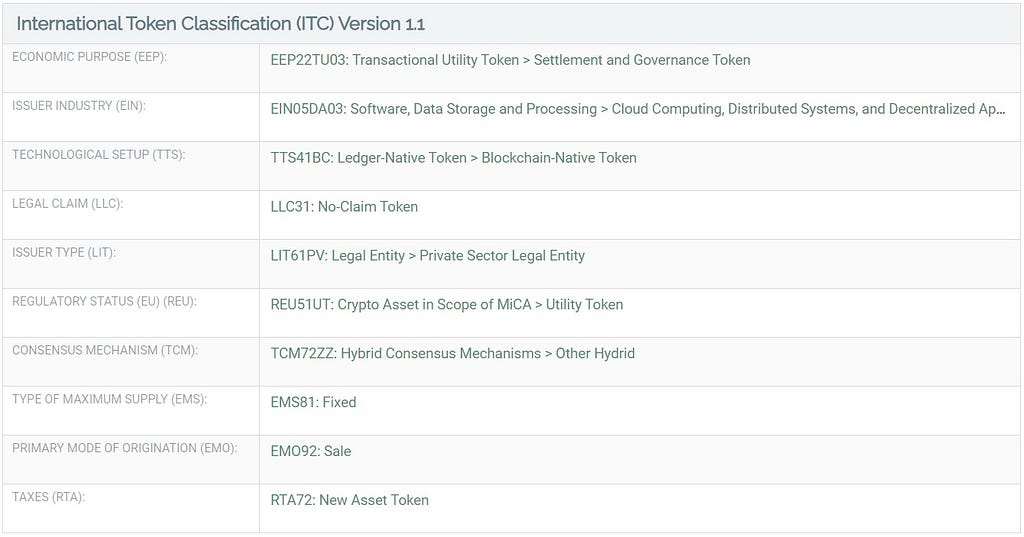Click LLC31 No-Claim Token value
Viewport: 1024px width, 537px height.
pos(344,207)
